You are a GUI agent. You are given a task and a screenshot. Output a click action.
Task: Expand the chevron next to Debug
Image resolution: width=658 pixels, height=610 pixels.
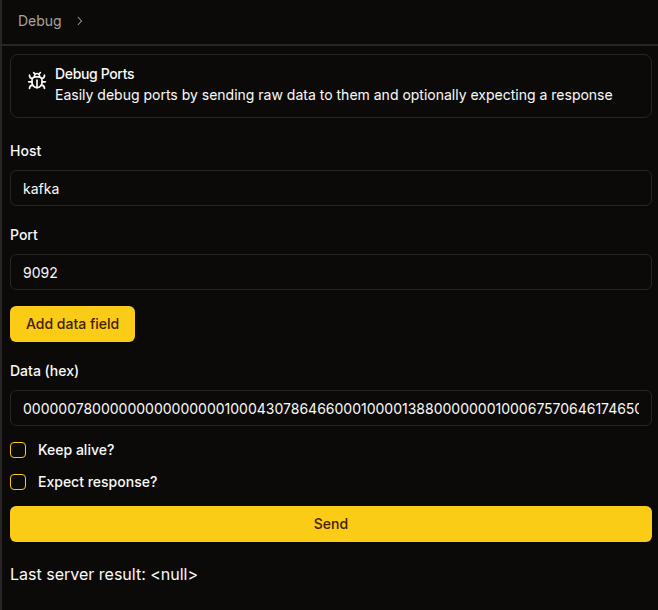coord(80,21)
